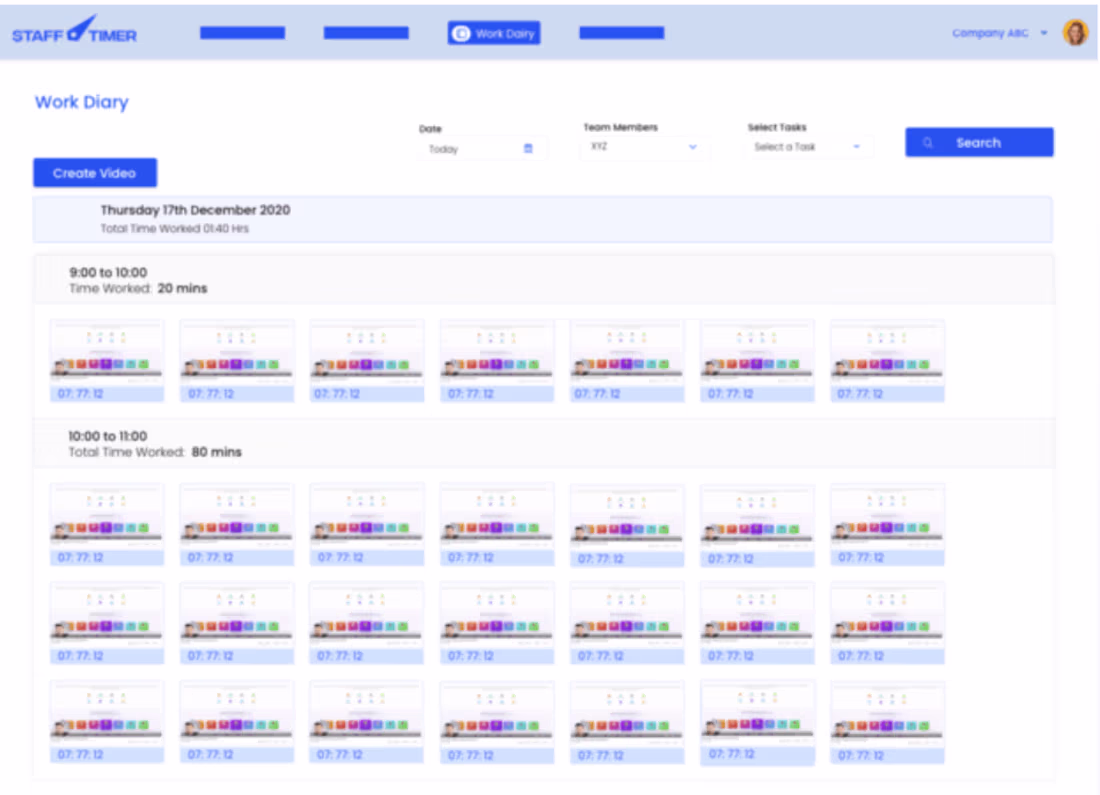Viewport: 1100px width, 795px height.
Task: Open the Company ABC account dropdown
Action: (999, 33)
